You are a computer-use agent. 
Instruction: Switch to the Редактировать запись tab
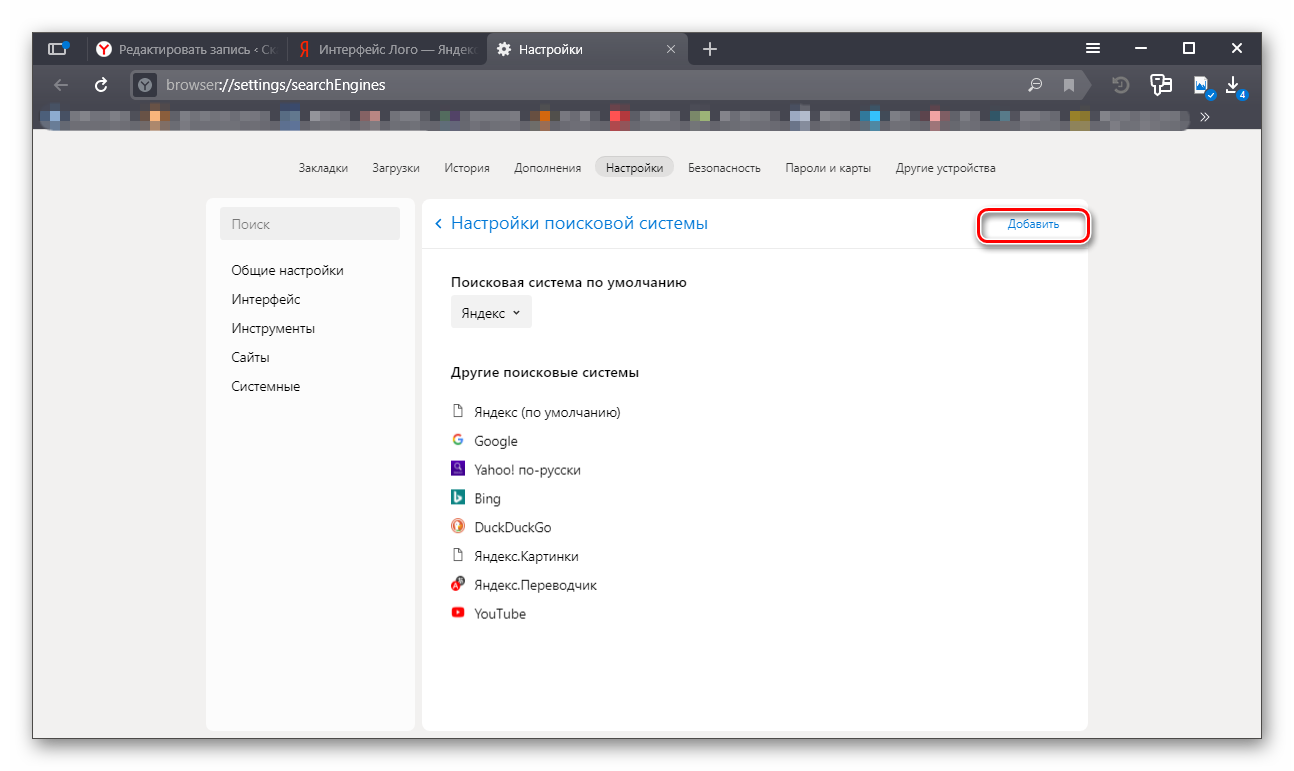coord(187,49)
